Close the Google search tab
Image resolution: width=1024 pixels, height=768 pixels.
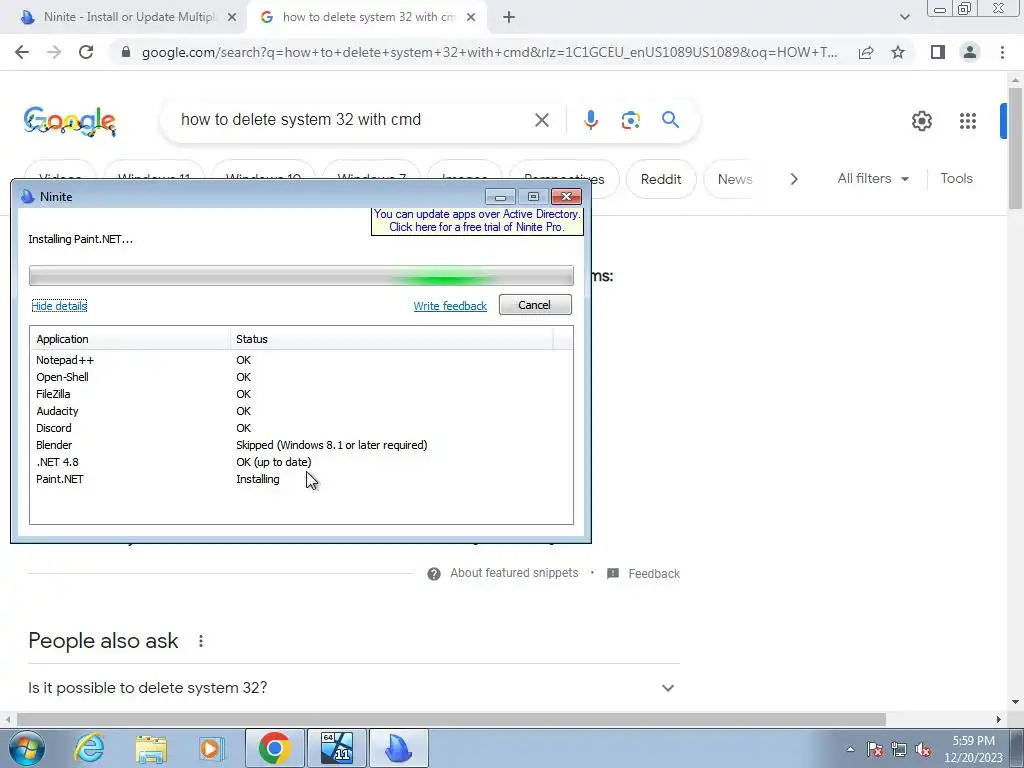click(x=471, y=18)
